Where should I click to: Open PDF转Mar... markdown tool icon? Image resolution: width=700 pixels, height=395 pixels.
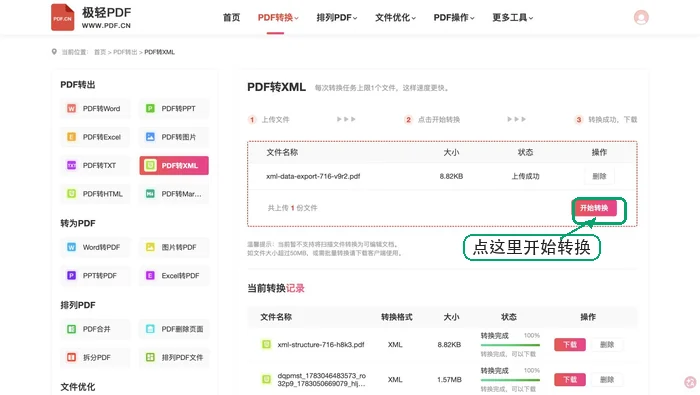pyautogui.click(x=150, y=194)
